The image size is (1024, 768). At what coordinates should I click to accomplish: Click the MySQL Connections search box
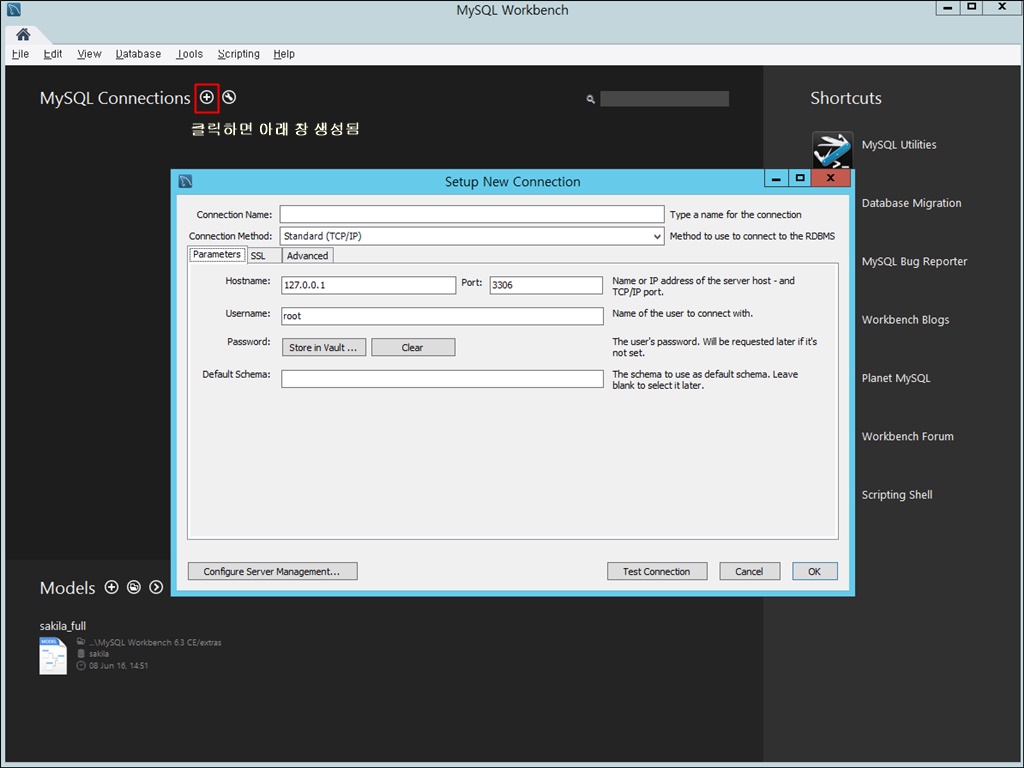664,99
